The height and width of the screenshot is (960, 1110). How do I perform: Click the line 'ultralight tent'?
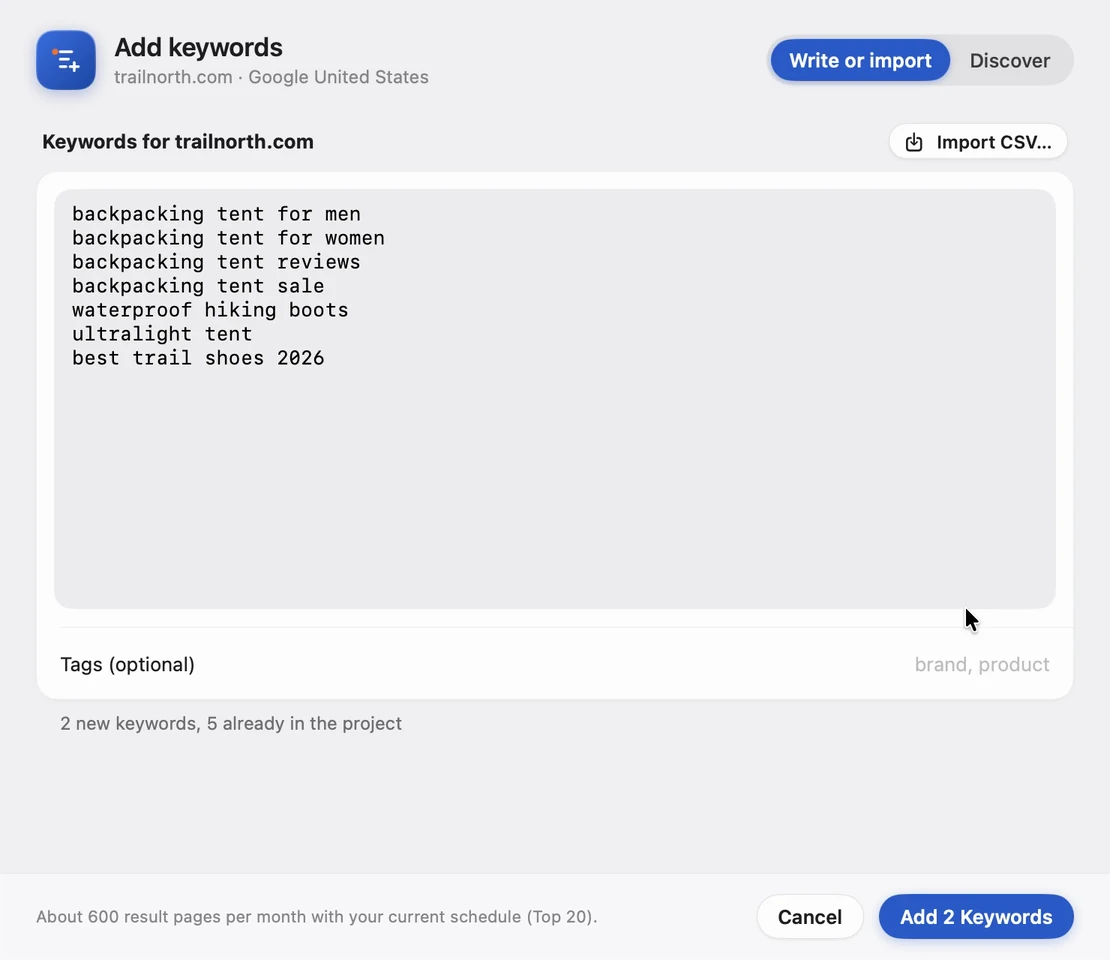(162, 334)
